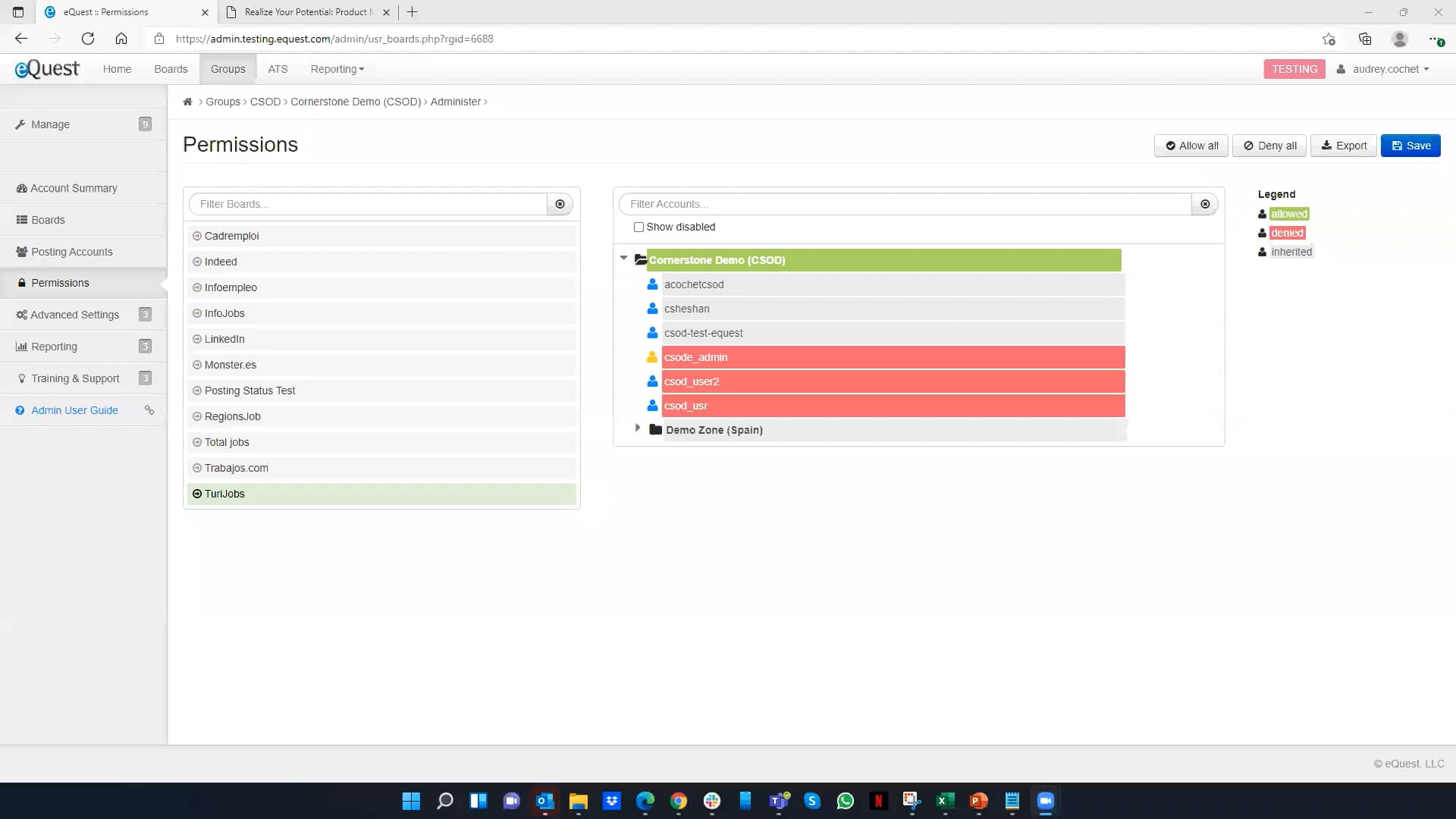Toggle the TuriJobs board permission circle
Image resolution: width=1456 pixels, height=819 pixels.
tap(198, 494)
